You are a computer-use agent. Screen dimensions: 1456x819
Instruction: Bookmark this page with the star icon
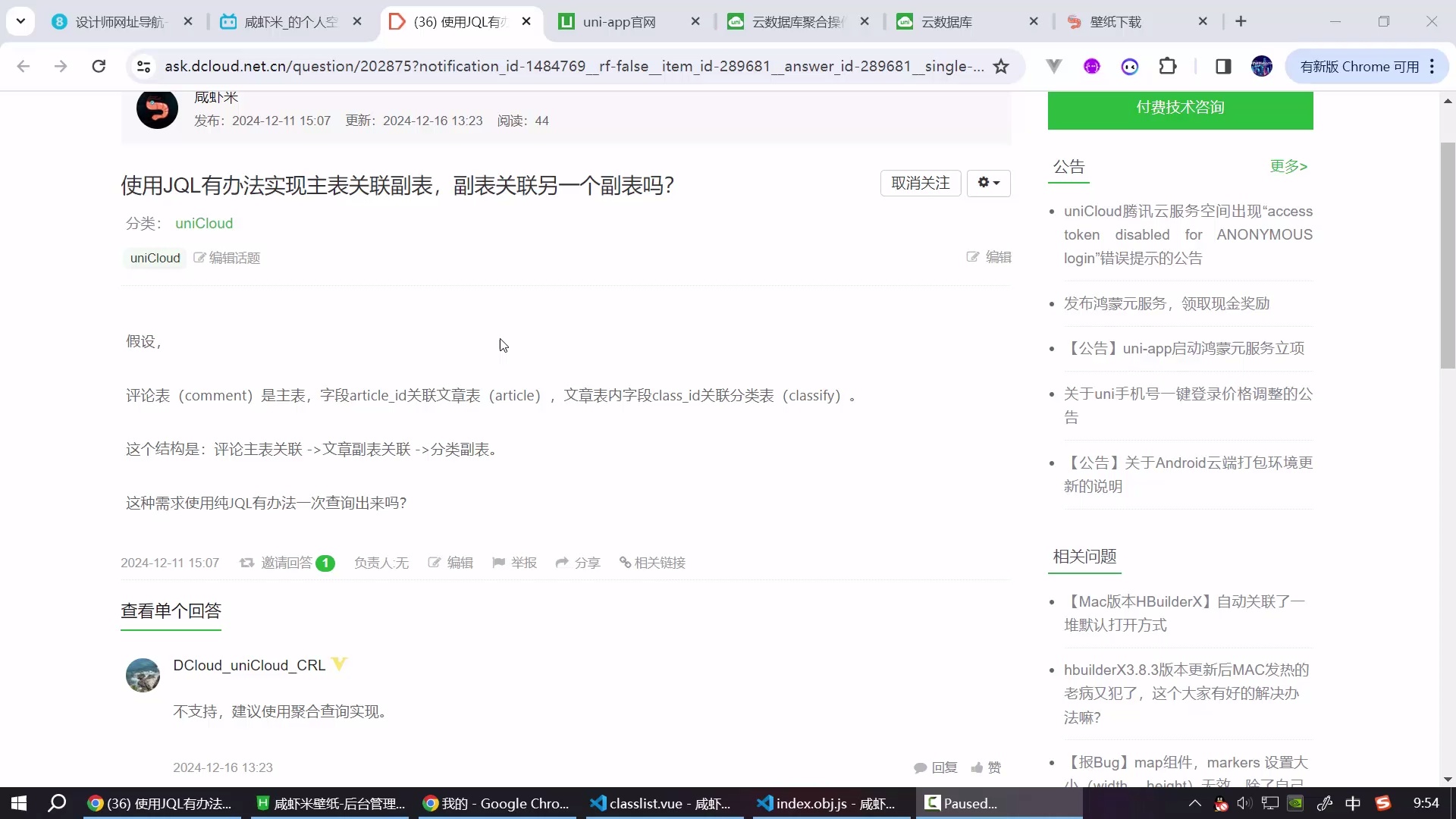coord(1001,67)
